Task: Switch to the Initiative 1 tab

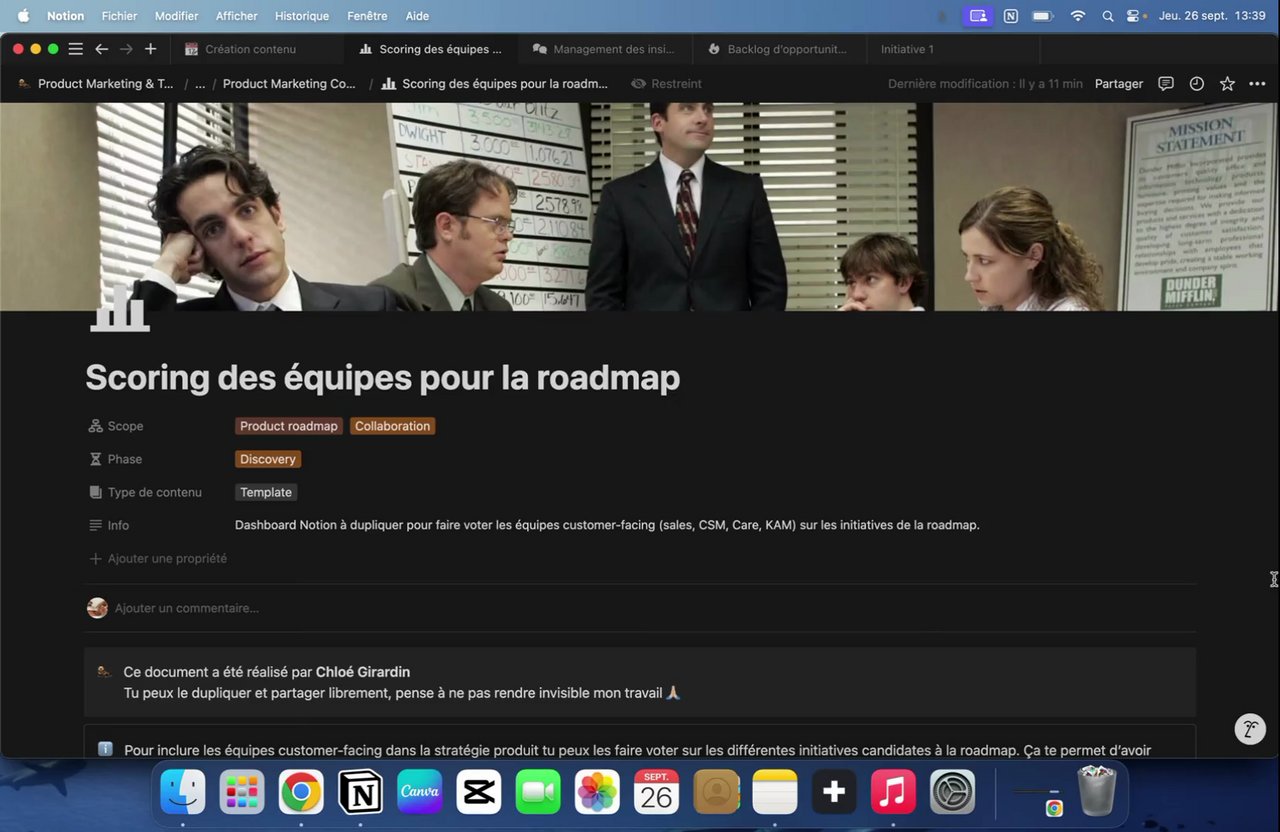Action: [953, 49]
